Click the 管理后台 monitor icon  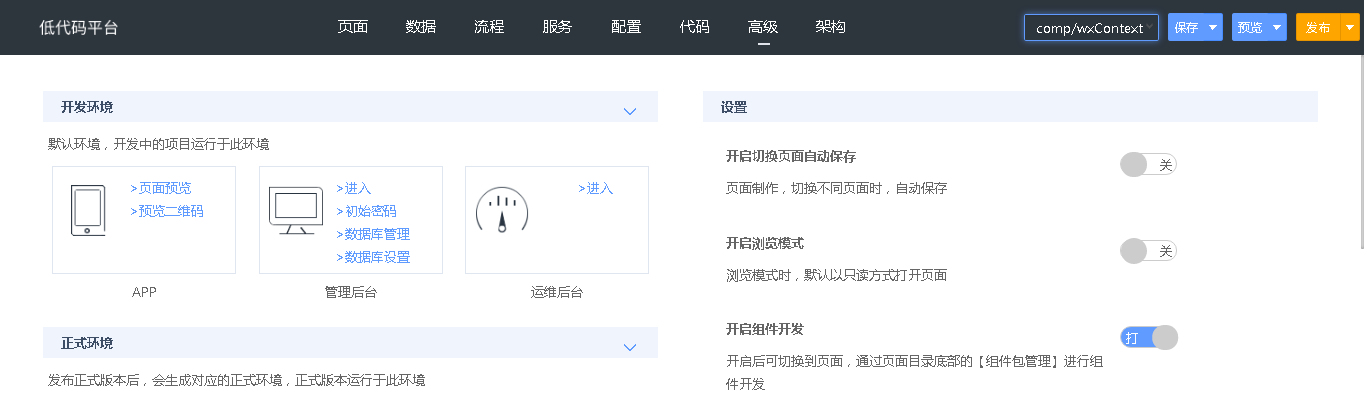coord(296,210)
